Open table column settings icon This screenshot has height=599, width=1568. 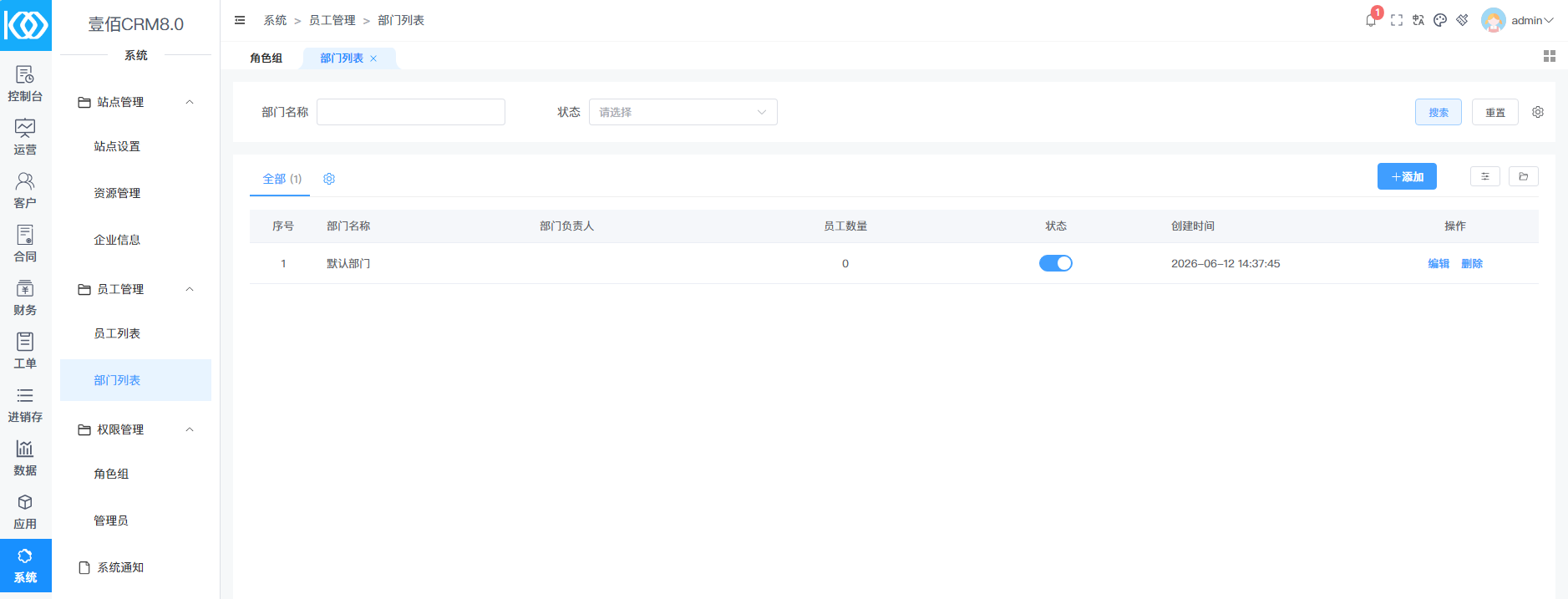(x=1485, y=176)
